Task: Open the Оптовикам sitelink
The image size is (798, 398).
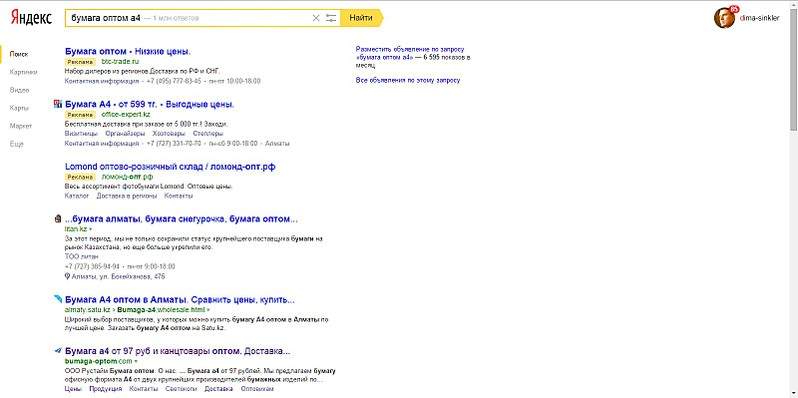Action: 257,389
